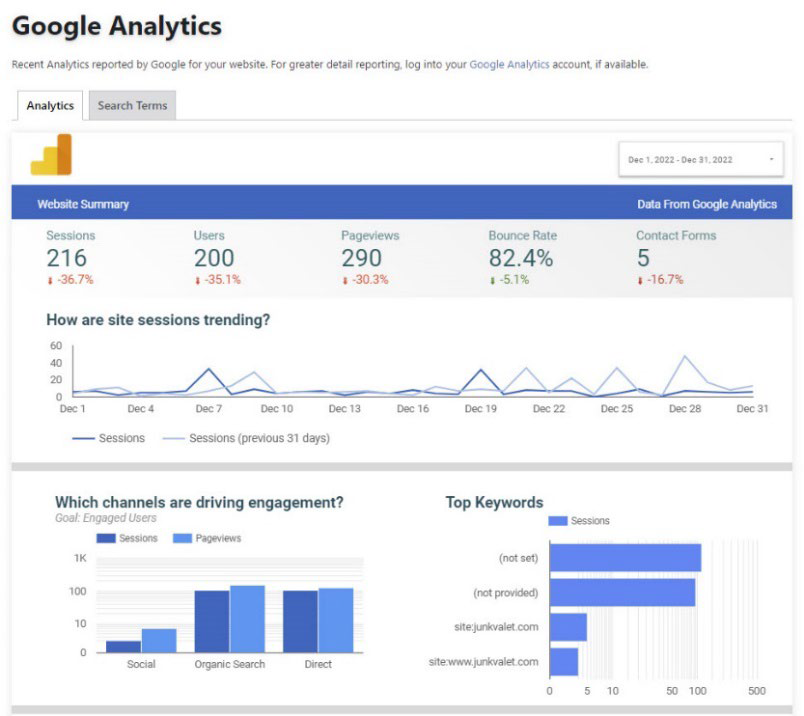Click the Google Analytics page title
Image resolution: width=804 pixels, height=716 pixels.
point(117,26)
